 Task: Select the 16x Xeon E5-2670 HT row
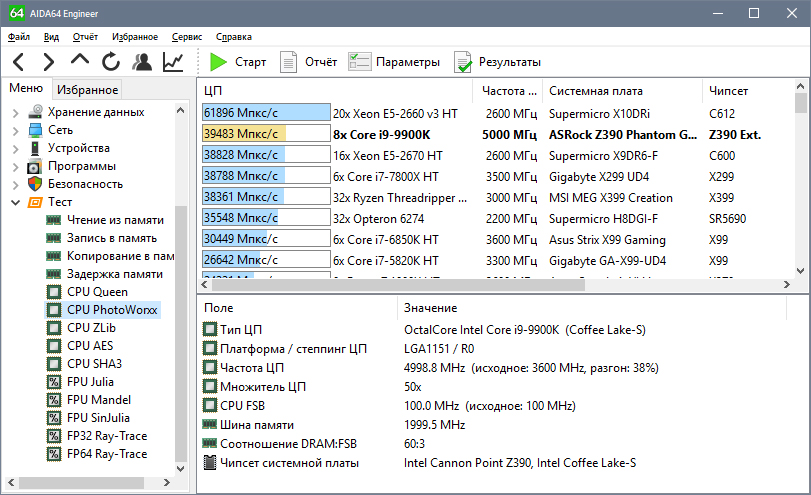pyautogui.click(x=387, y=155)
